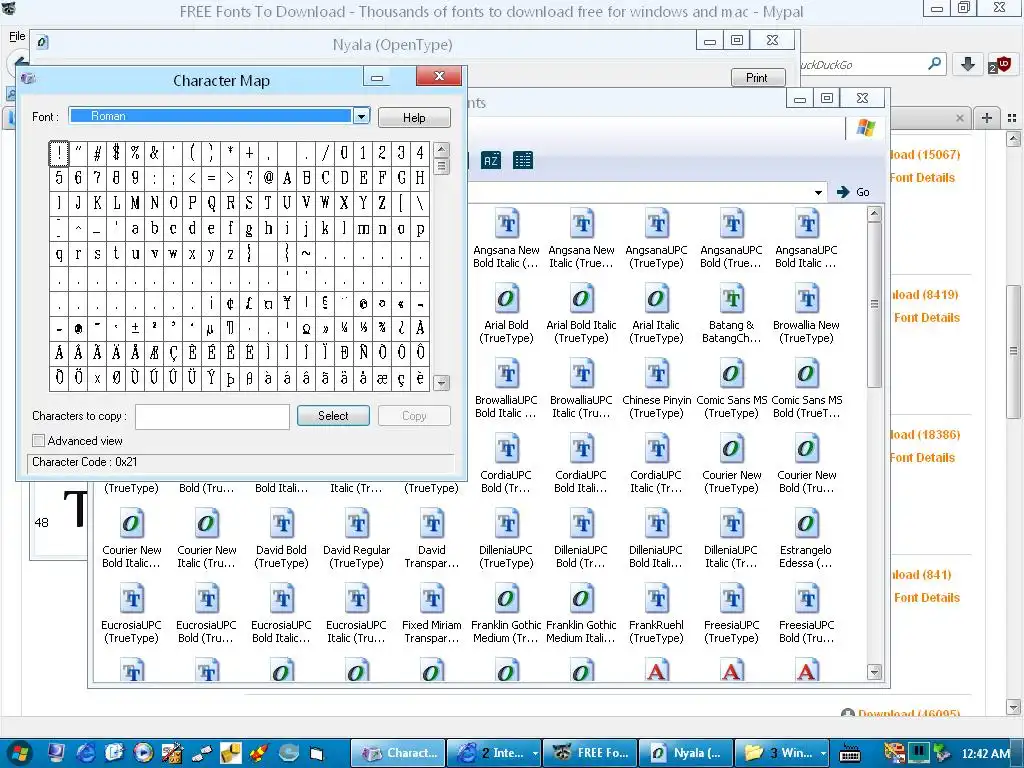Open the AngsanaUPC (TrueType) font icon
1024x768 pixels.
pyautogui.click(x=656, y=224)
